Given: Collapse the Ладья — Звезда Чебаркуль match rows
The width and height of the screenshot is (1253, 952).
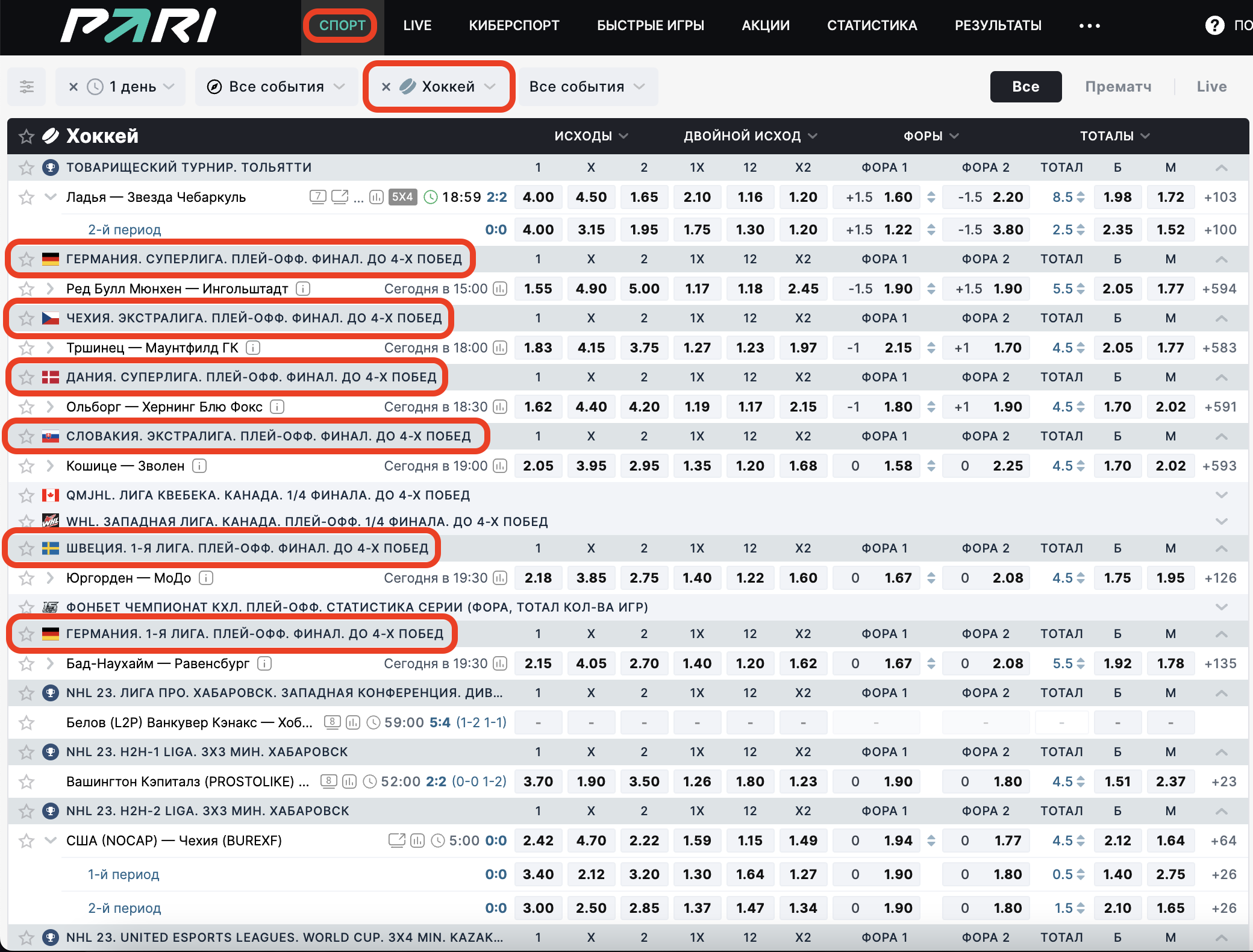Looking at the screenshot, I should coord(51,197).
